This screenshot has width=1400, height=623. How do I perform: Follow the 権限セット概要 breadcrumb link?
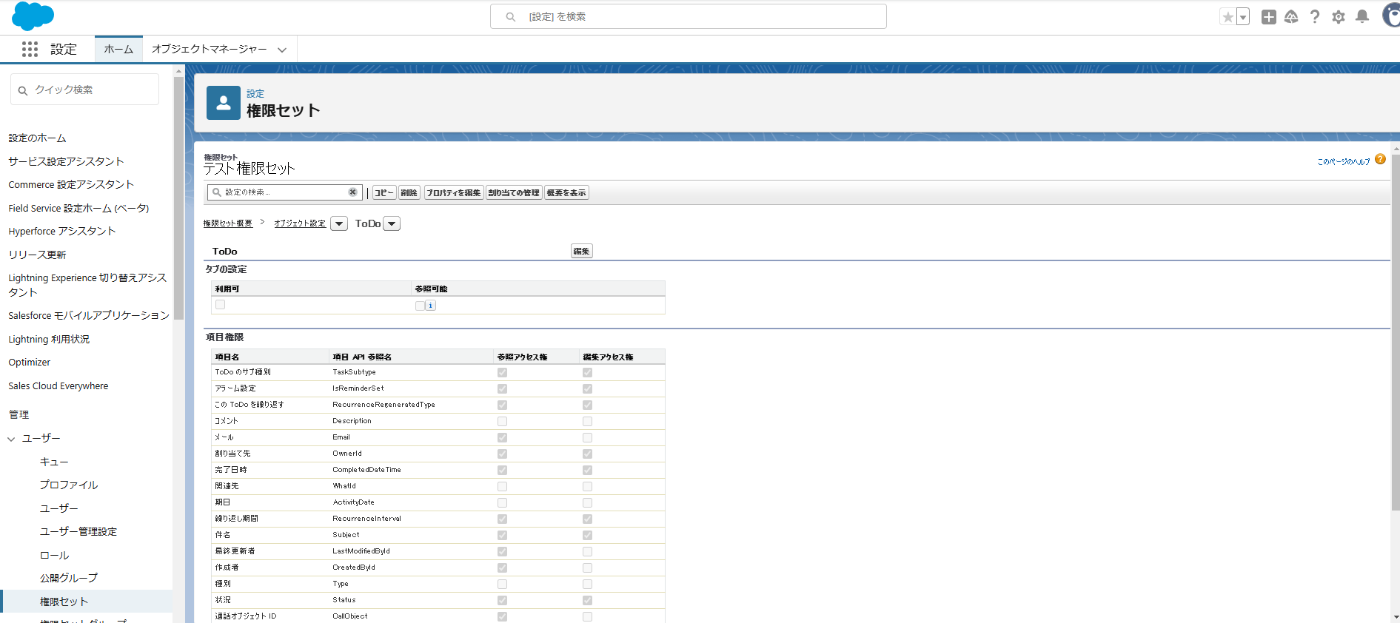coord(228,223)
